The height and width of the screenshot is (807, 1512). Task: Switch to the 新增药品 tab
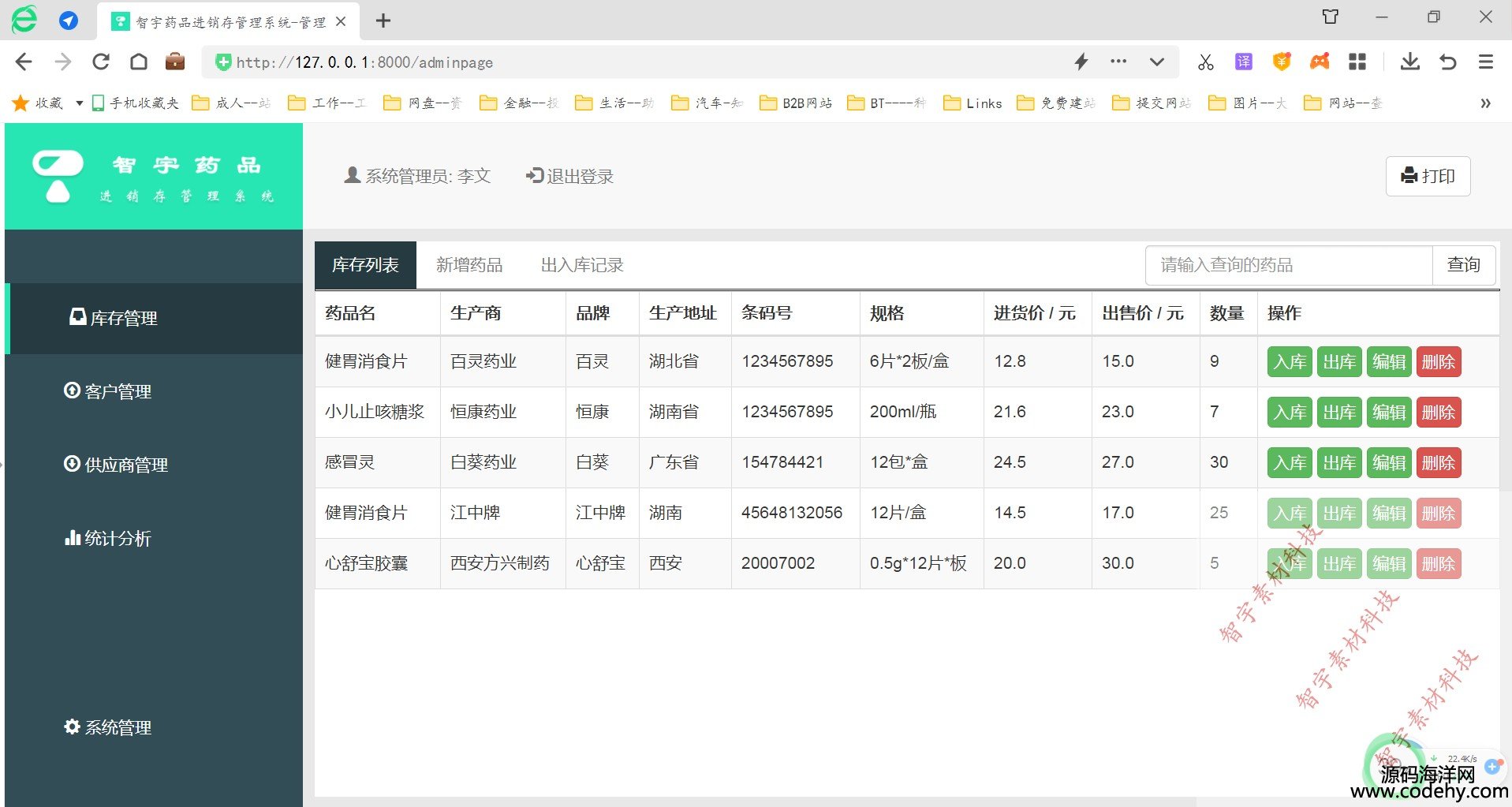click(x=469, y=265)
